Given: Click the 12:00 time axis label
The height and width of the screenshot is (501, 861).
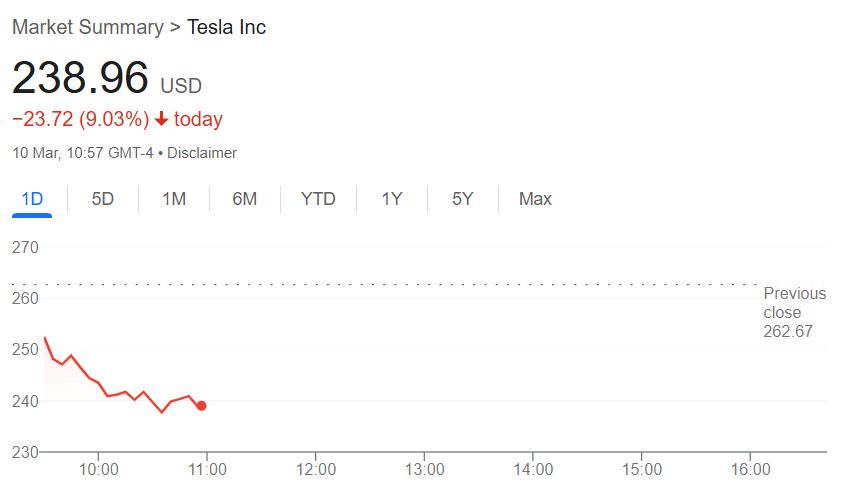Looking at the screenshot, I should (x=316, y=469).
